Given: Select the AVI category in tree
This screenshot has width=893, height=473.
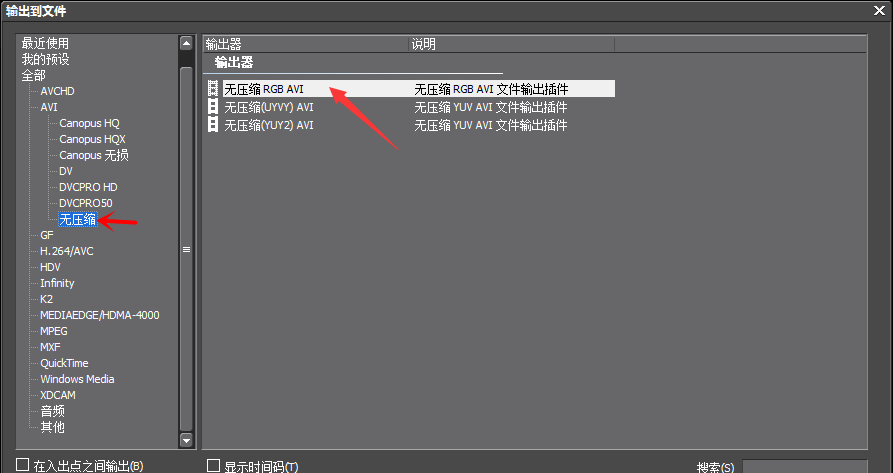Looking at the screenshot, I should pos(49,107).
